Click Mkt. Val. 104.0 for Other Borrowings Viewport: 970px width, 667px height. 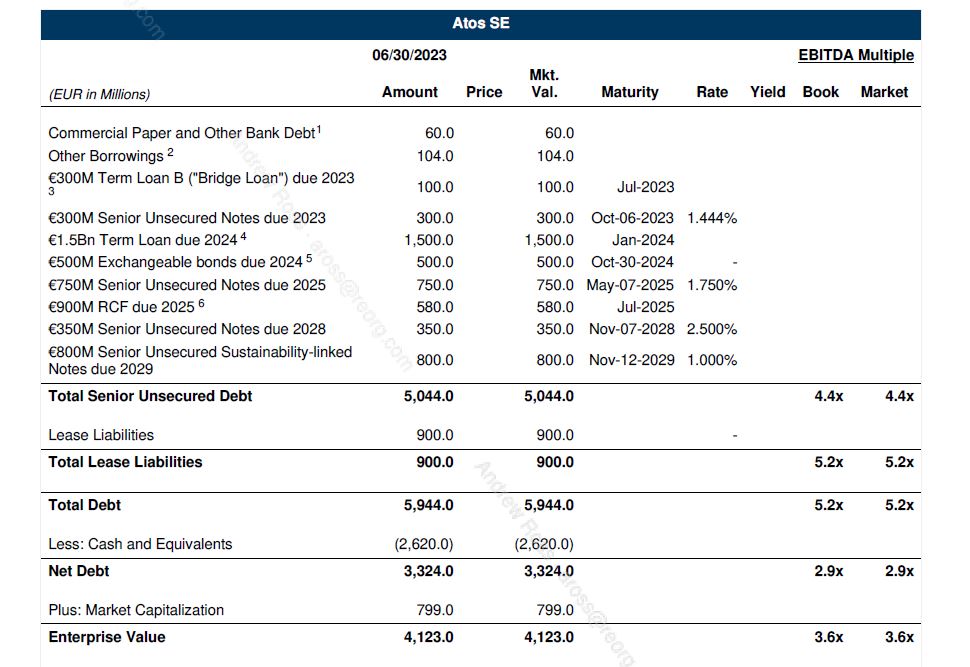coord(555,156)
